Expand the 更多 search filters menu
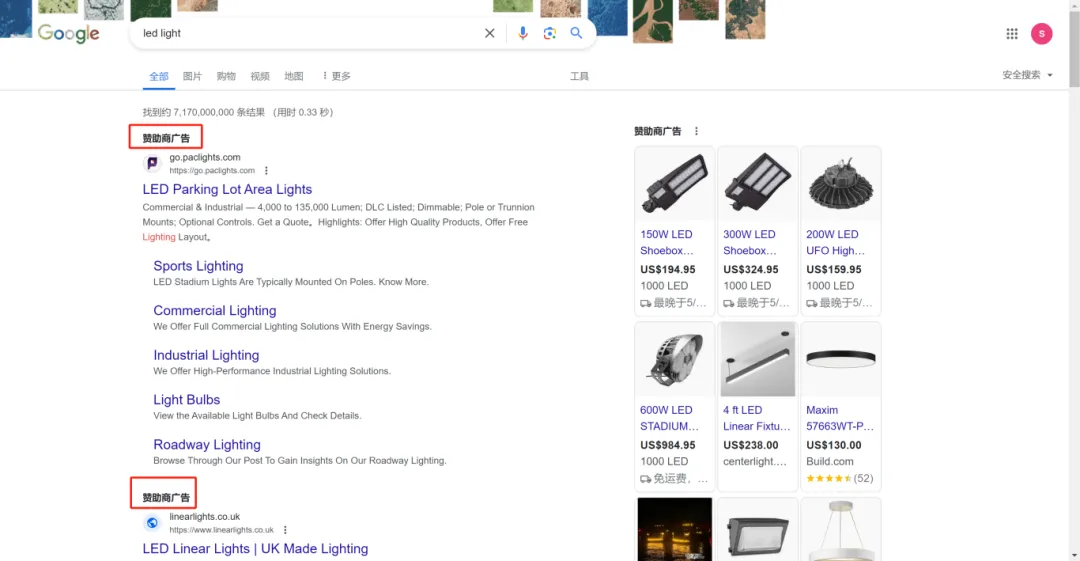 point(335,76)
